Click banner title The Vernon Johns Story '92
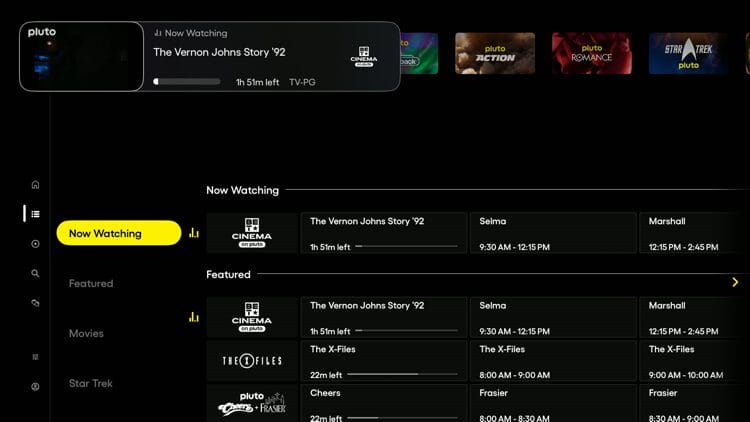This screenshot has height=422, width=750. (219, 52)
